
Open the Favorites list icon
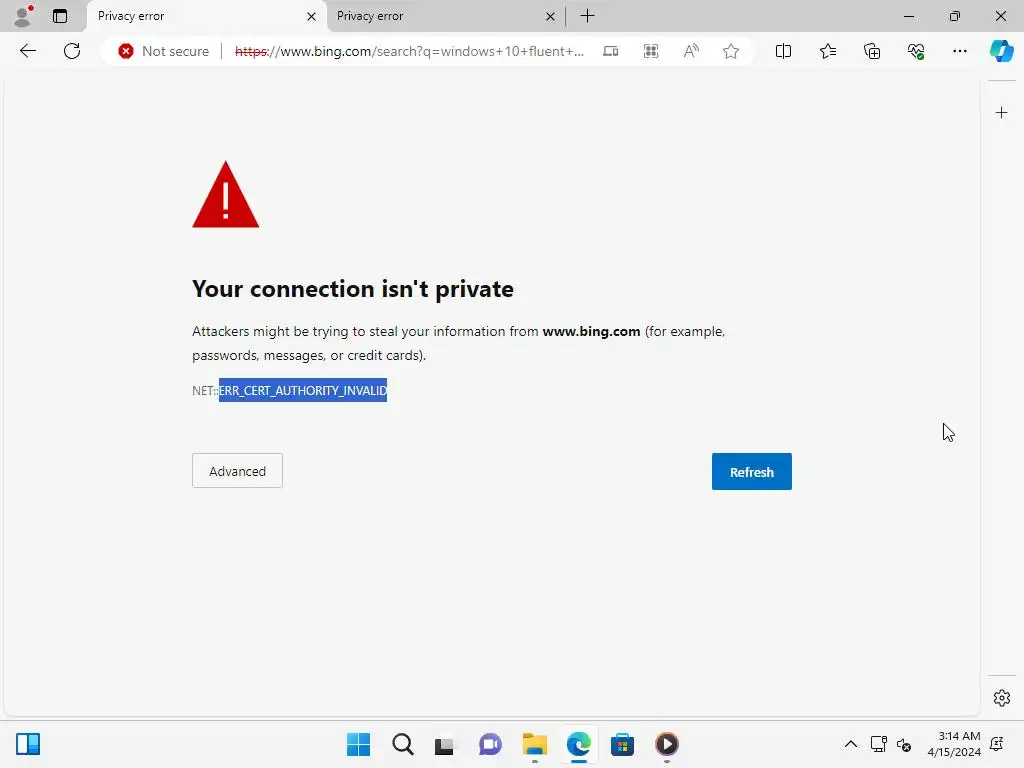pyautogui.click(x=827, y=51)
